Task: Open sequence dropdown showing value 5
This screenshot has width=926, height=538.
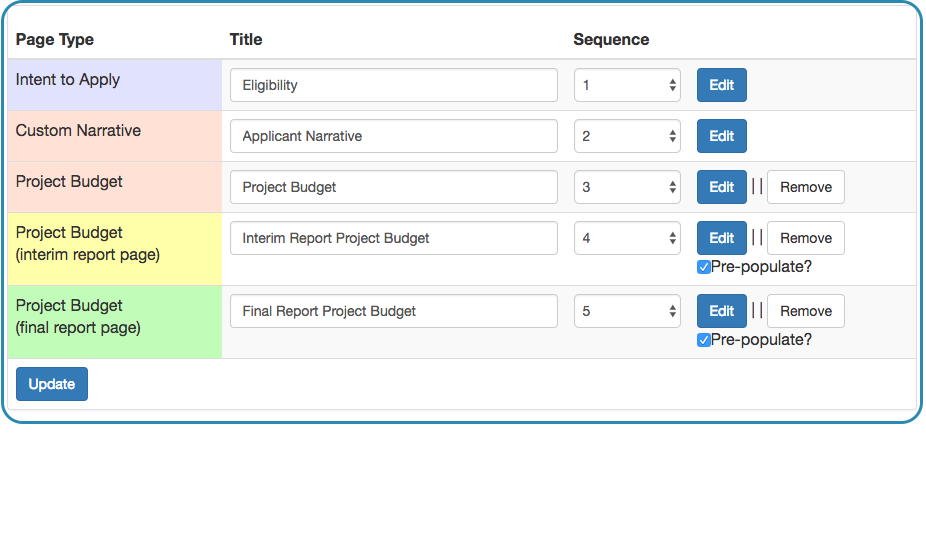Action: (627, 311)
